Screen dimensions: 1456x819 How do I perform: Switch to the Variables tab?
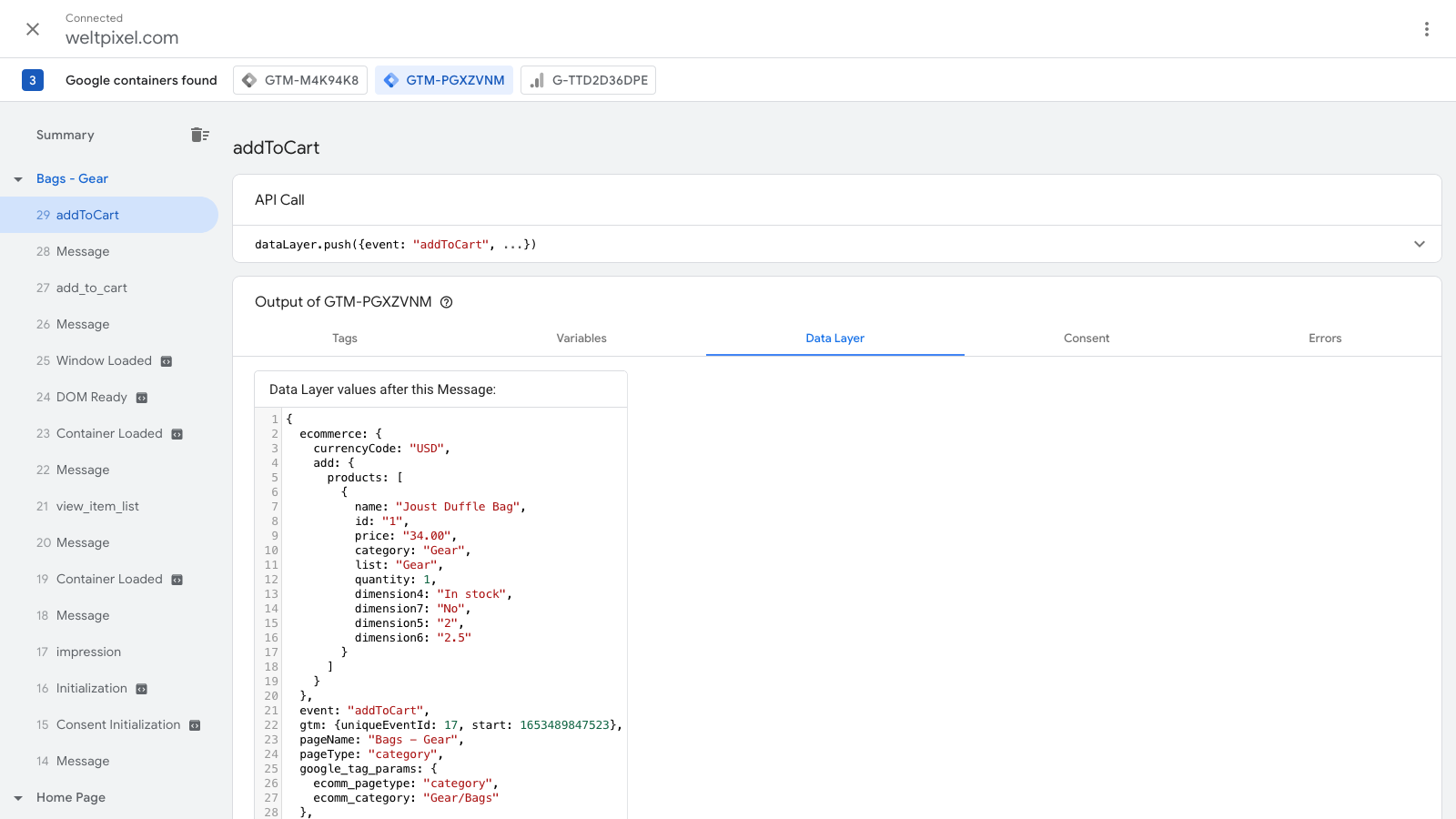click(x=581, y=338)
